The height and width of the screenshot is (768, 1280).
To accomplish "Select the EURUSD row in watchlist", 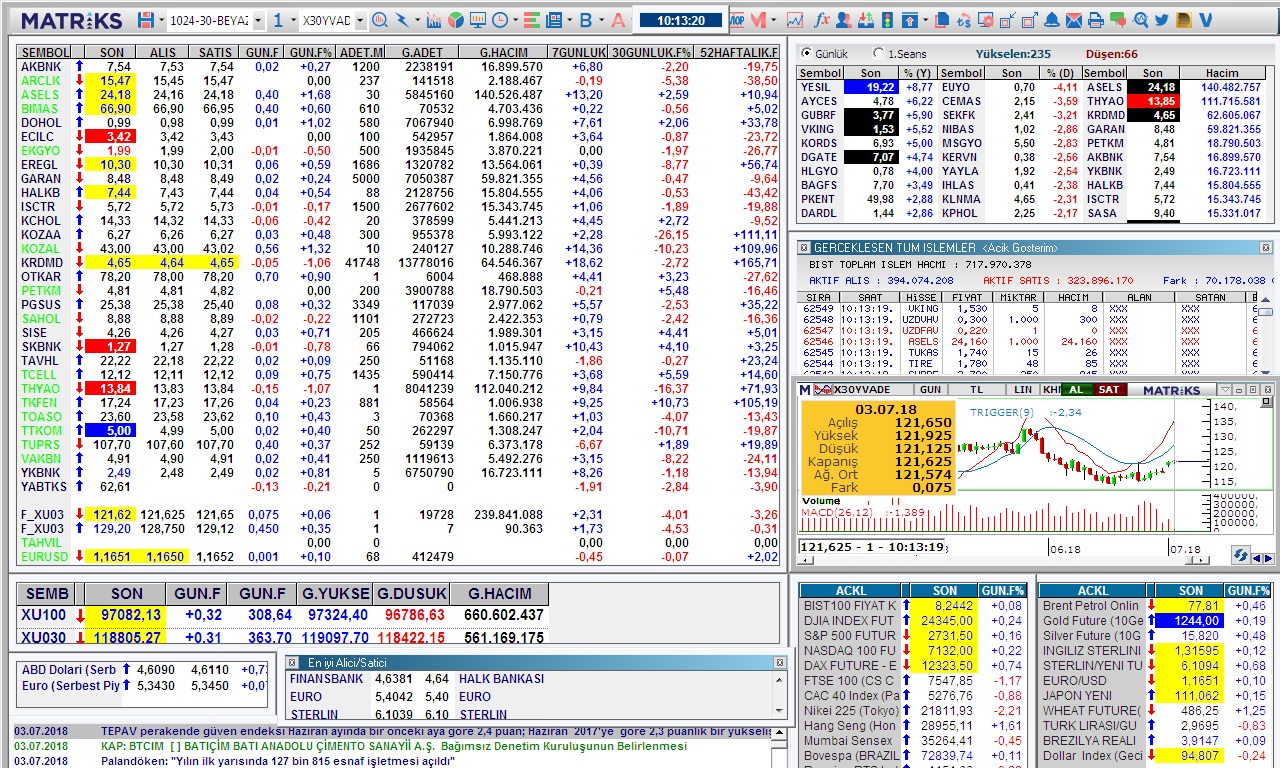I will point(399,556).
